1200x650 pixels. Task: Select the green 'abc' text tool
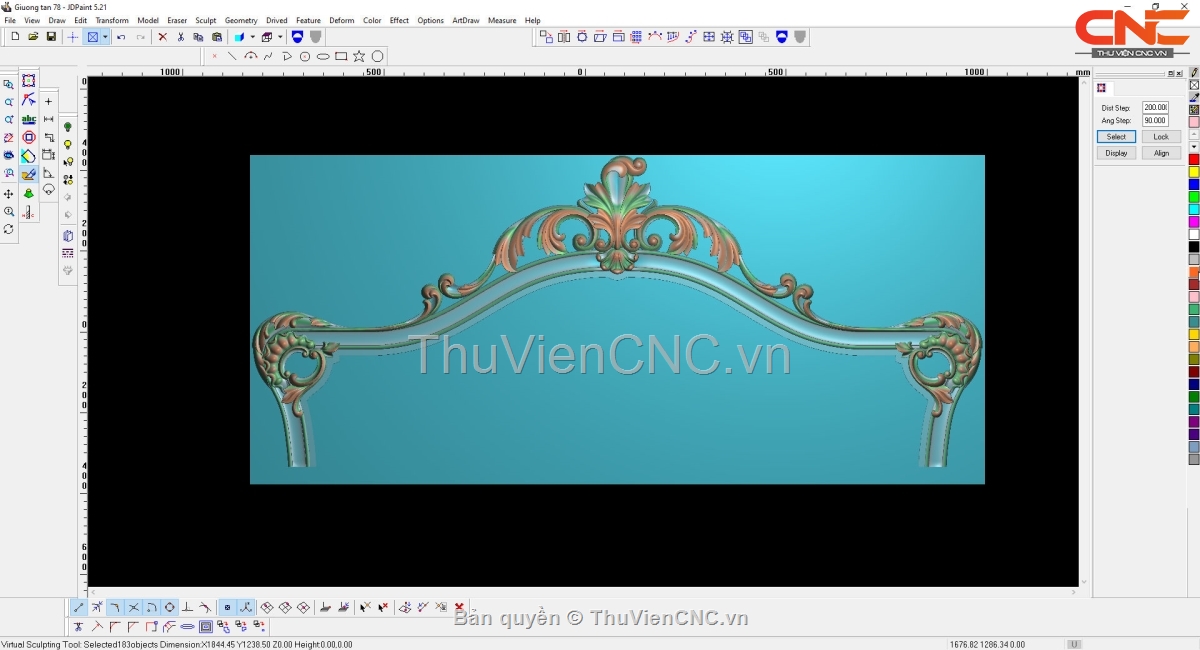[x=29, y=119]
